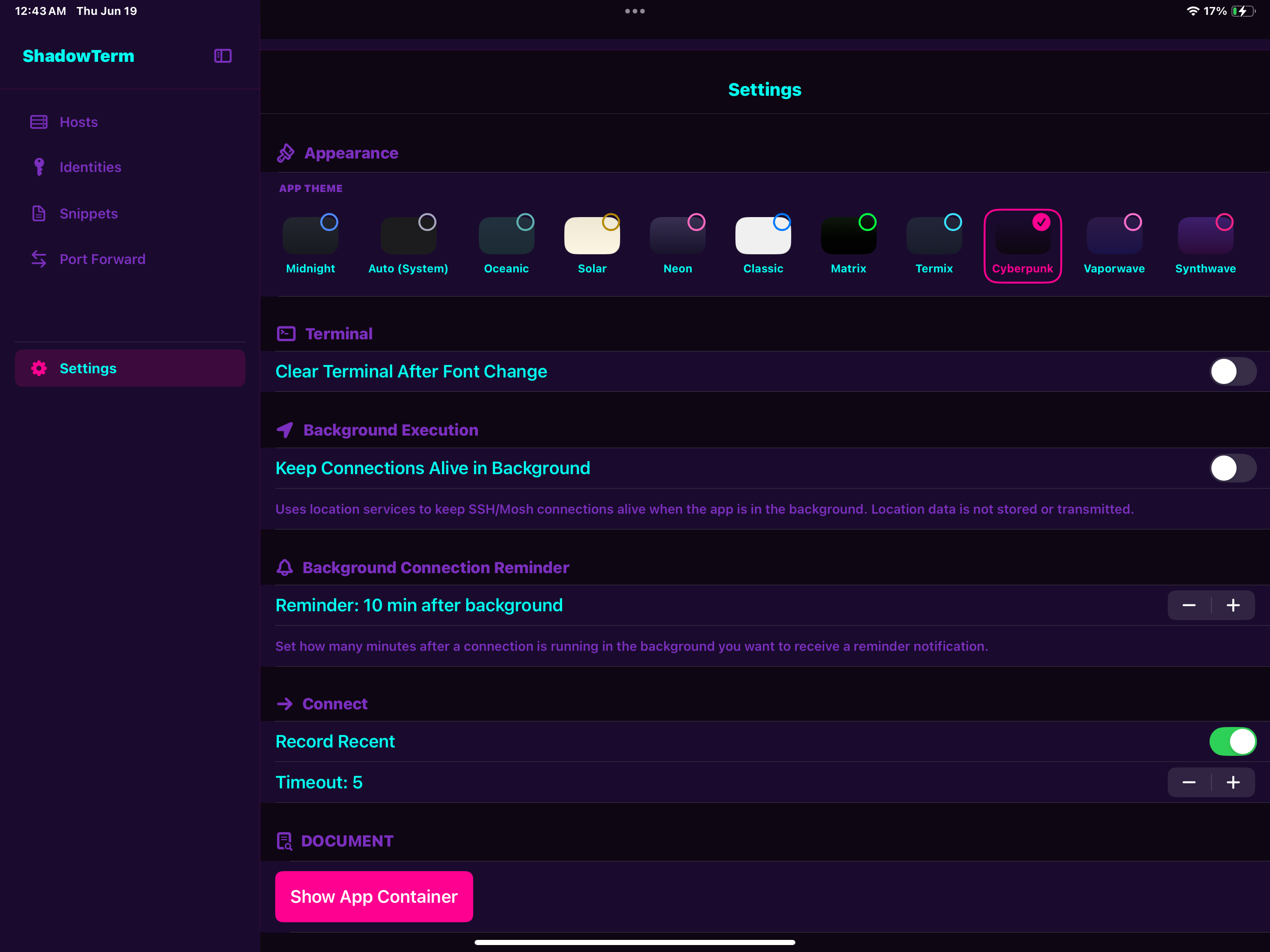Click the Connect arrow icon
The image size is (1270, 952).
tap(284, 704)
